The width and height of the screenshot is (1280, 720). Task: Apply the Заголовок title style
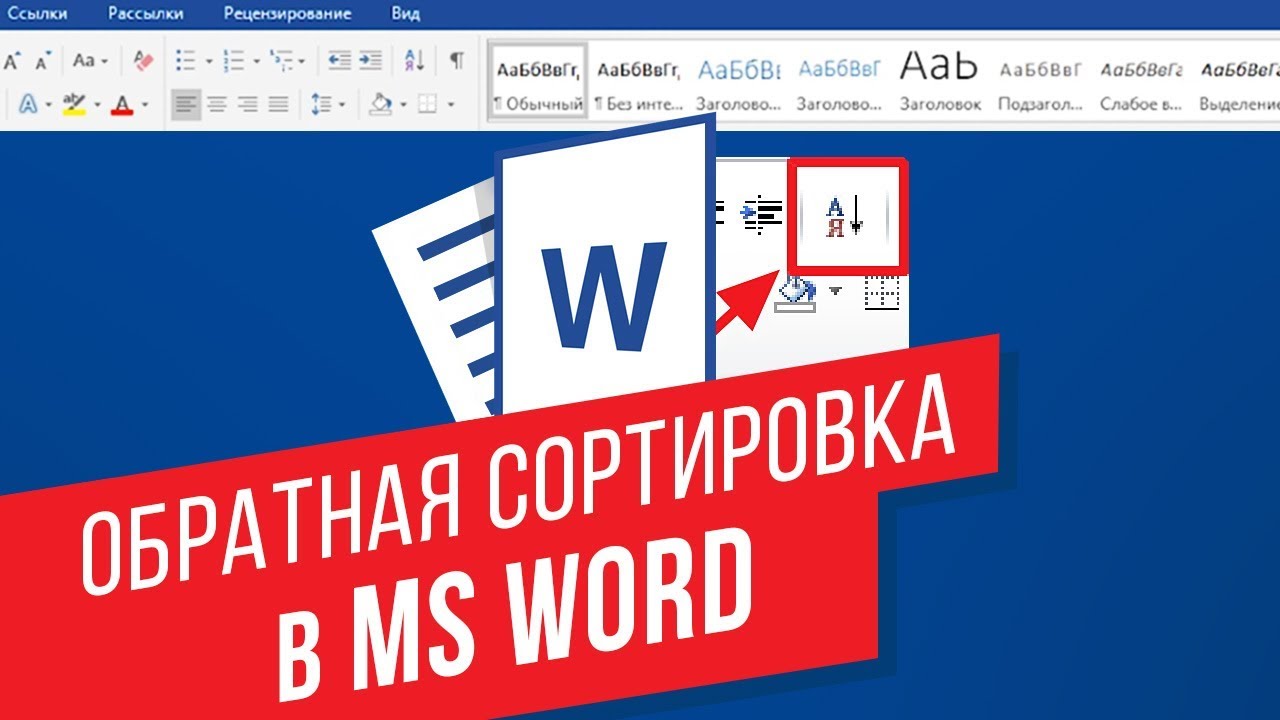[939, 82]
